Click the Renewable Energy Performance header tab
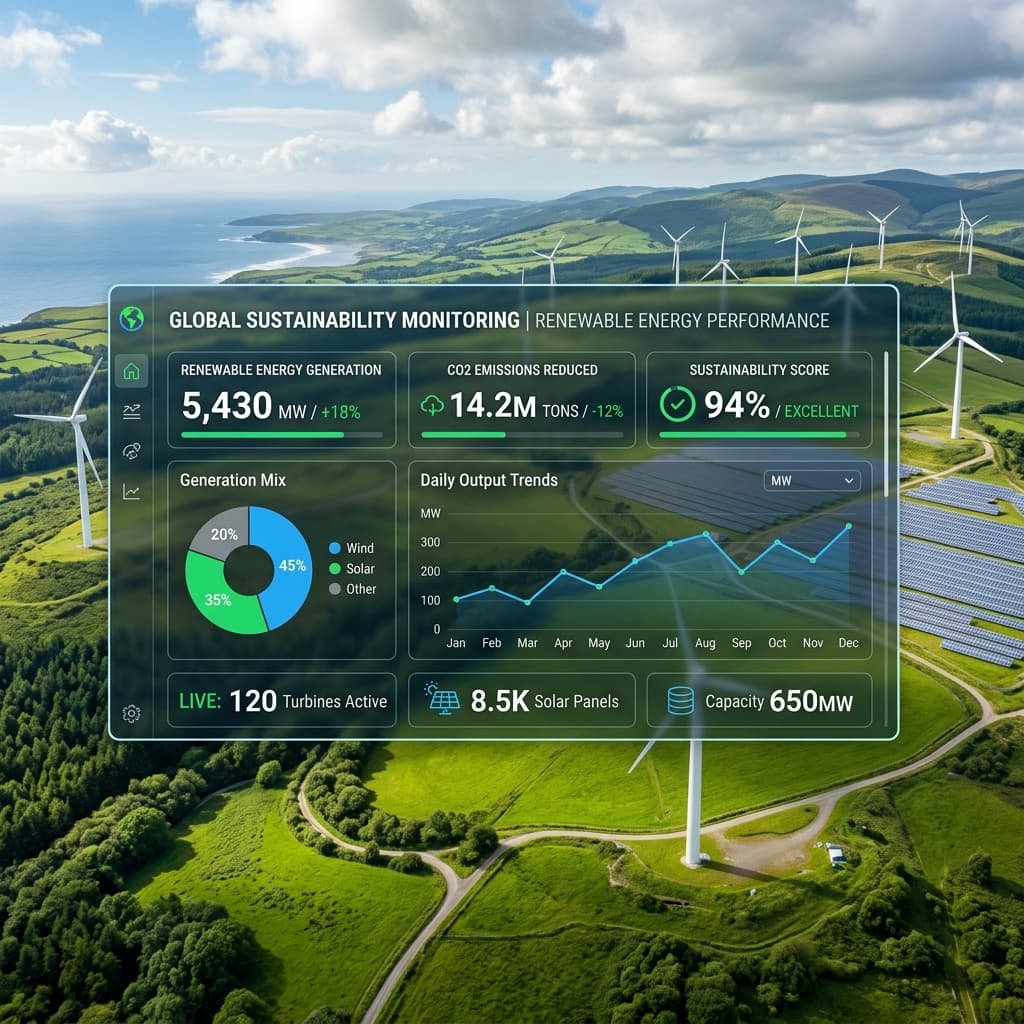The height and width of the screenshot is (1024, 1024). click(x=682, y=320)
